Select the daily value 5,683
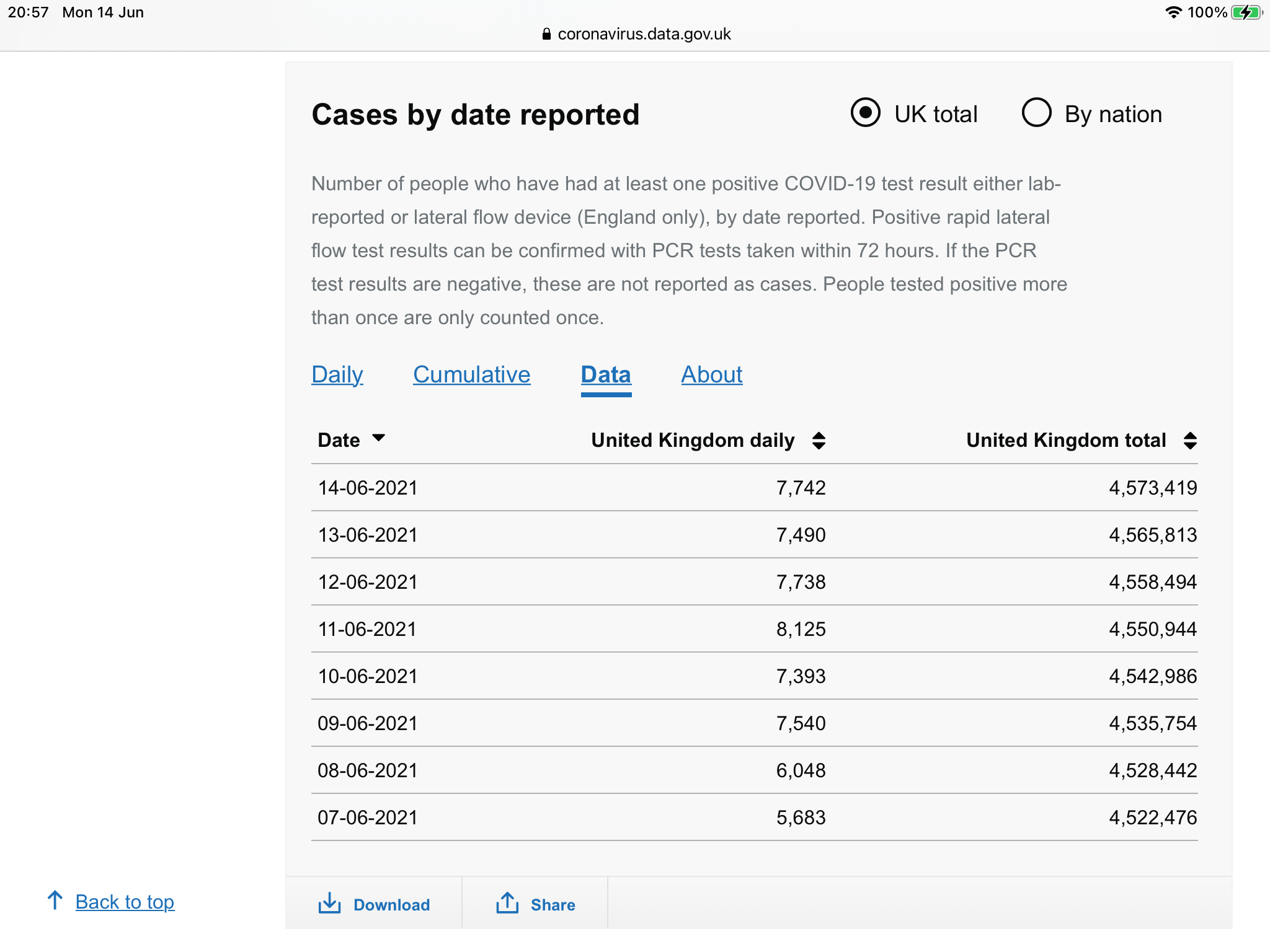1270x952 pixels. pos(801,818)
